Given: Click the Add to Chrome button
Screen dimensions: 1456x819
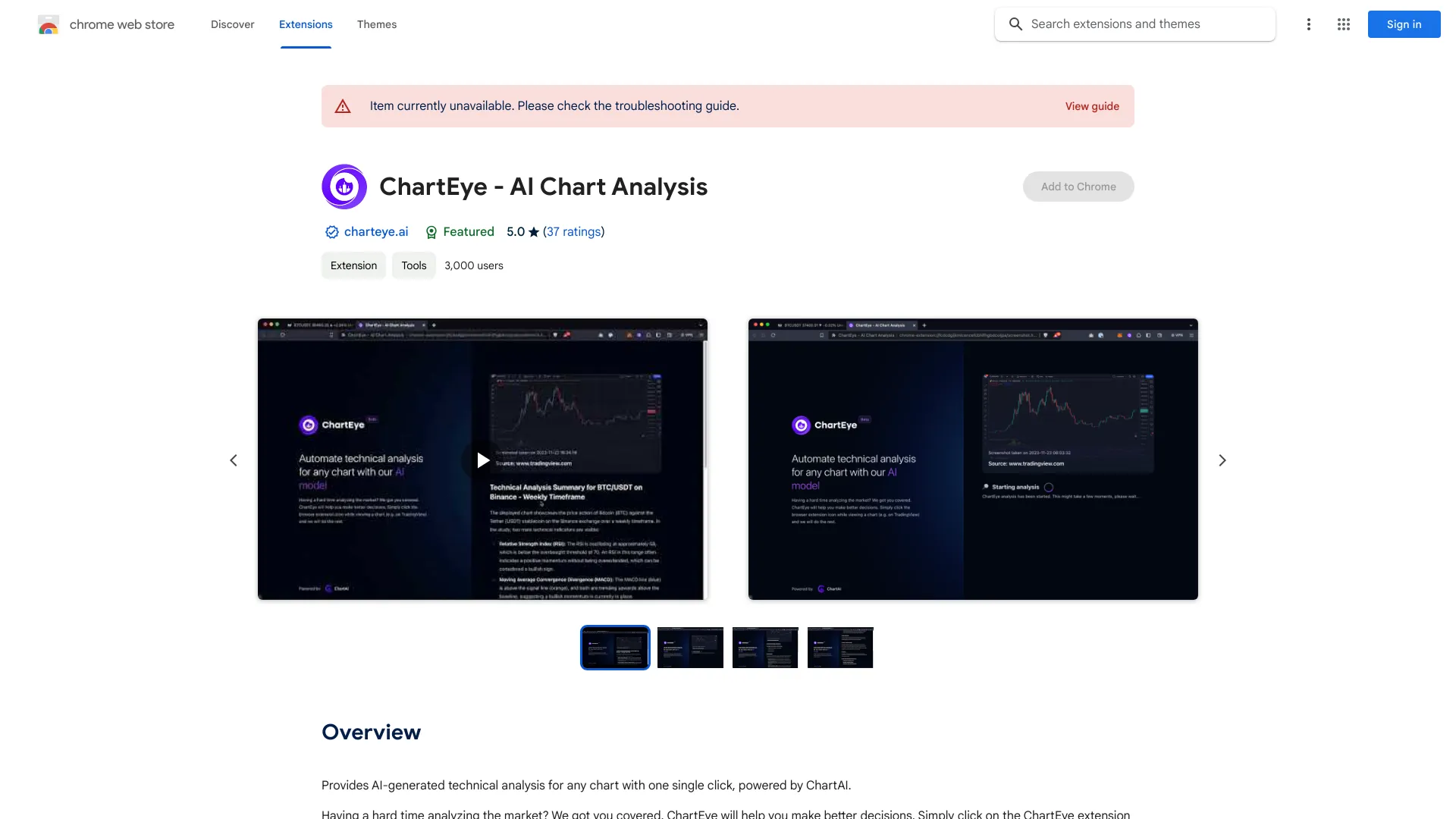Looking at the screenshot, I should [x=1078, y=186].
